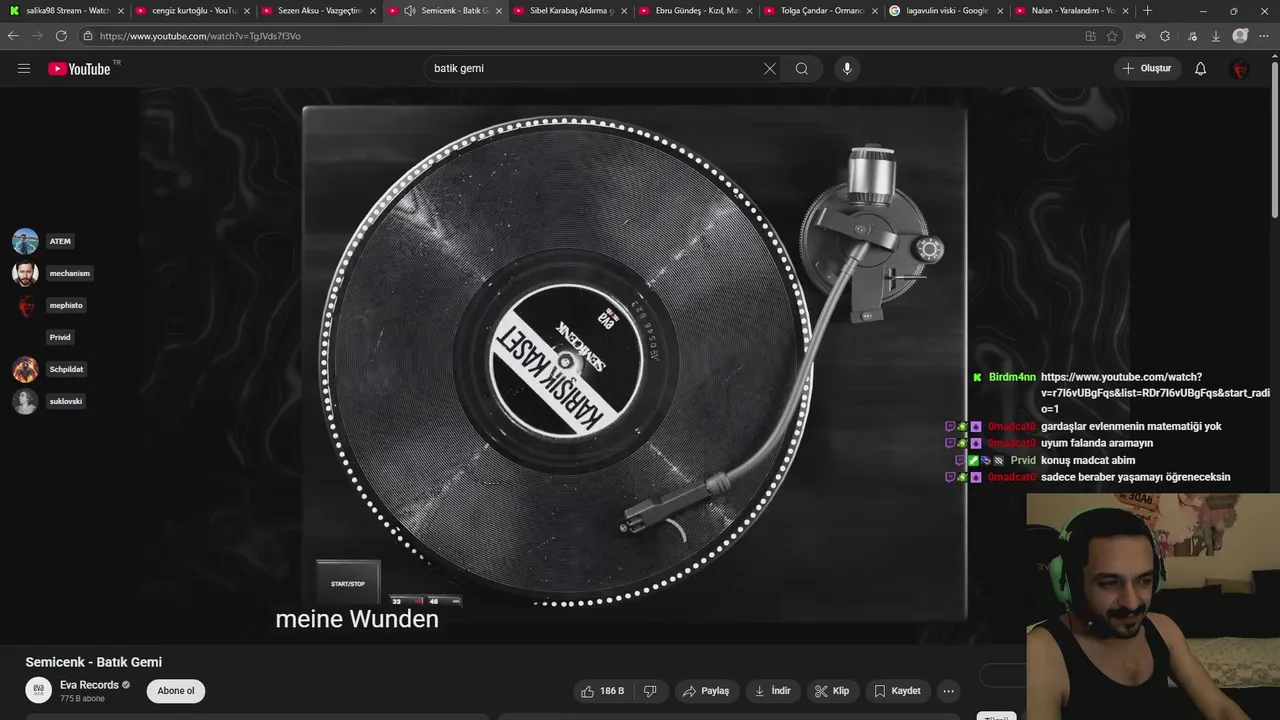Open YouTube notifications bell
The width and height of the screenshot is (1280, 720).
tap(1201, 69)
